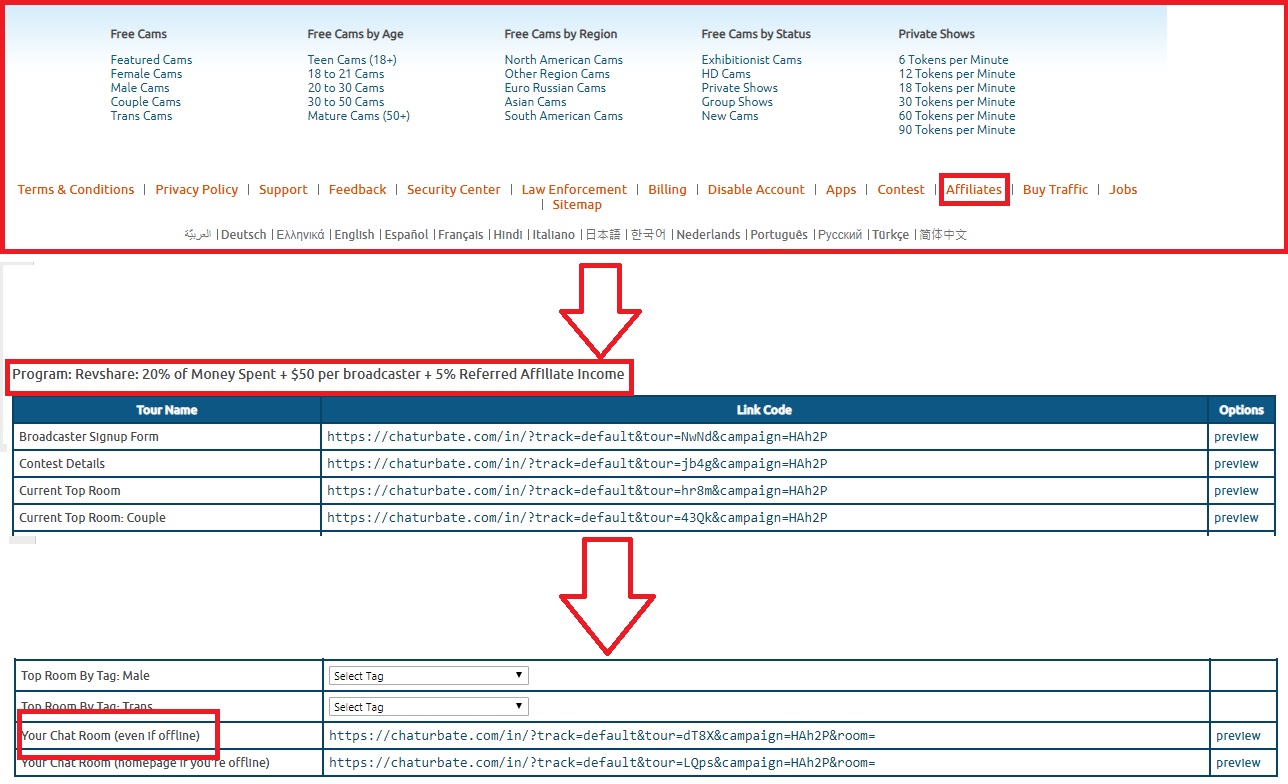
Task: Click the Link Code column header
Action: pos(764,410)
